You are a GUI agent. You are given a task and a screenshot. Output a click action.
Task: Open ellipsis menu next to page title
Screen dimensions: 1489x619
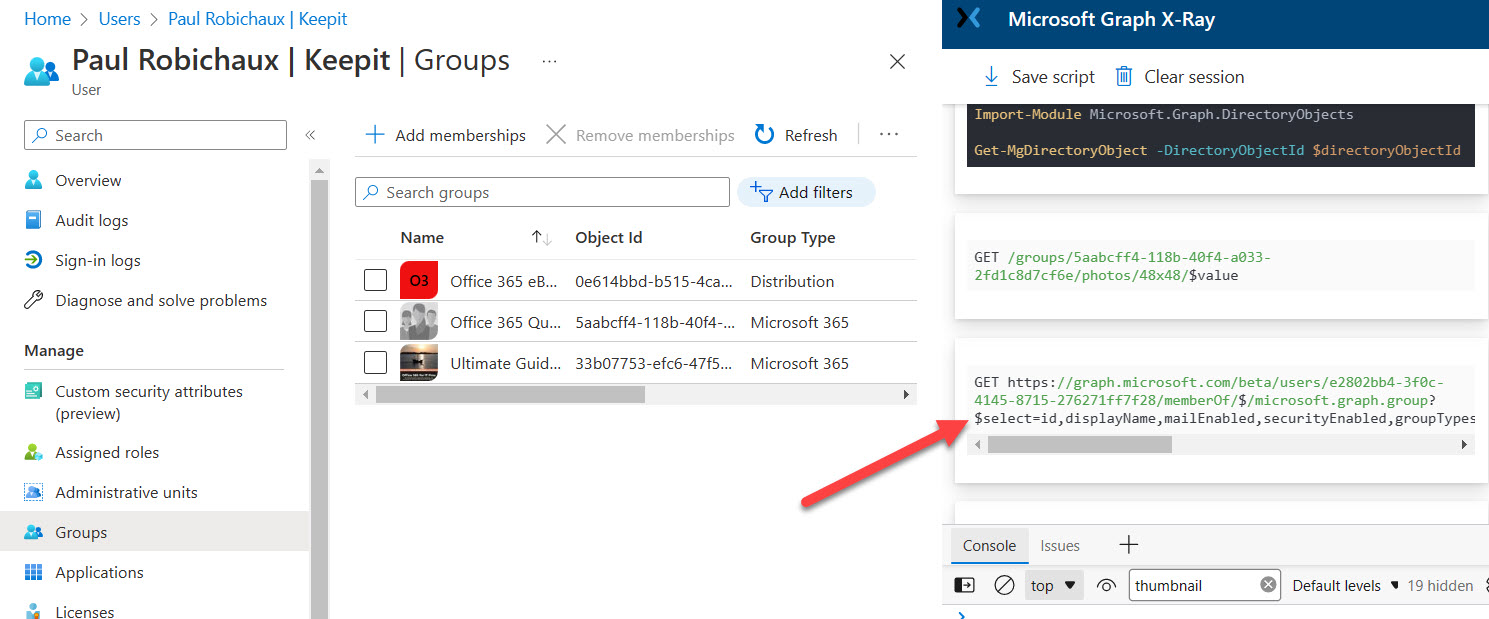coord(549,61)
